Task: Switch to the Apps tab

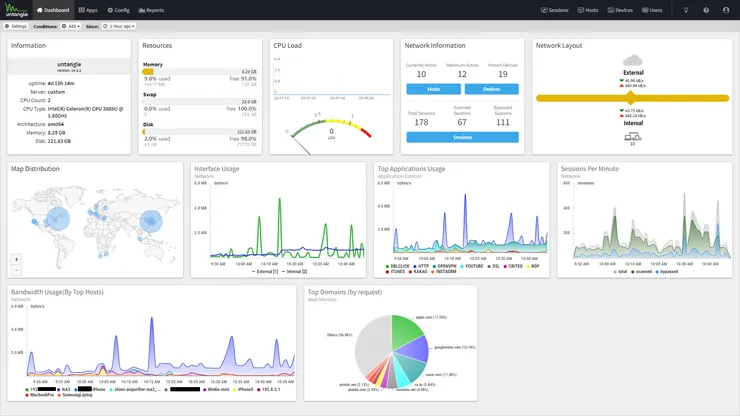Action: 88,10
